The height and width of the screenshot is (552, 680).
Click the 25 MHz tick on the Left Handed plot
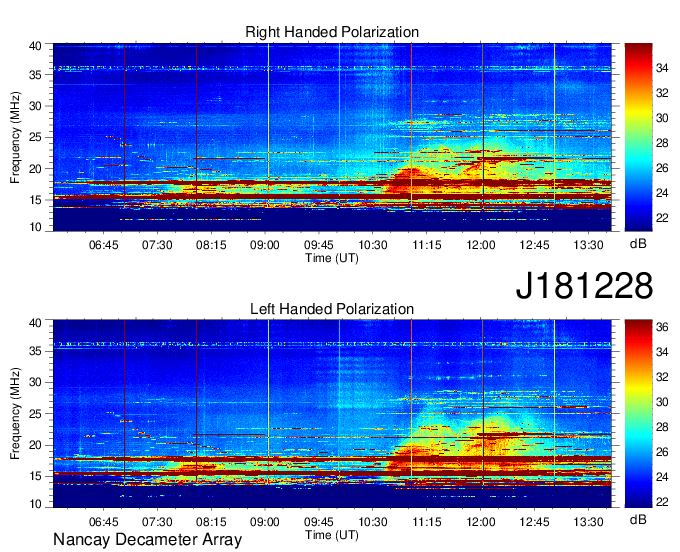click(36, 414)
